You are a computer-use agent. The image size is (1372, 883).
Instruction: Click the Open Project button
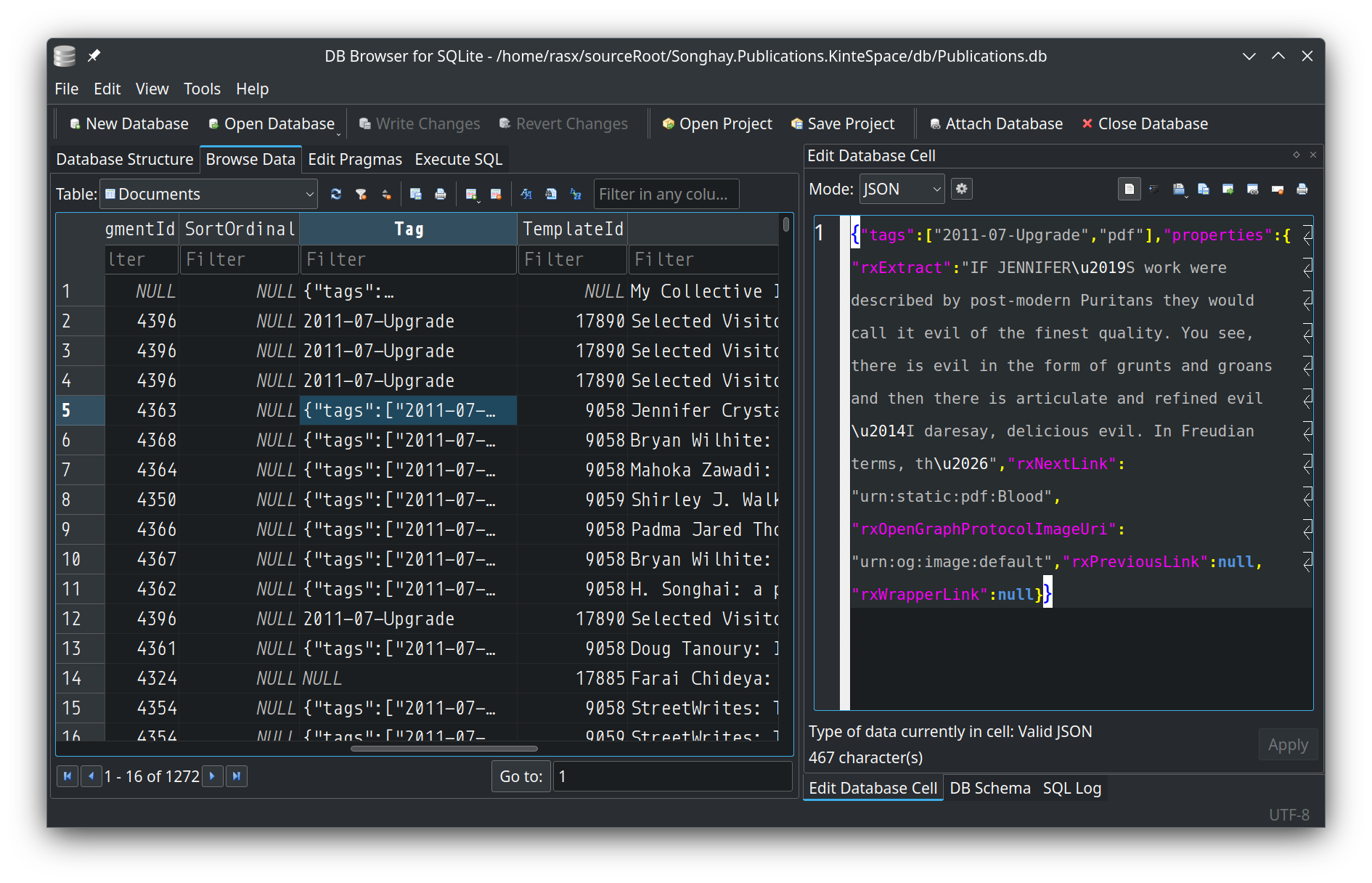pos(717,123)
